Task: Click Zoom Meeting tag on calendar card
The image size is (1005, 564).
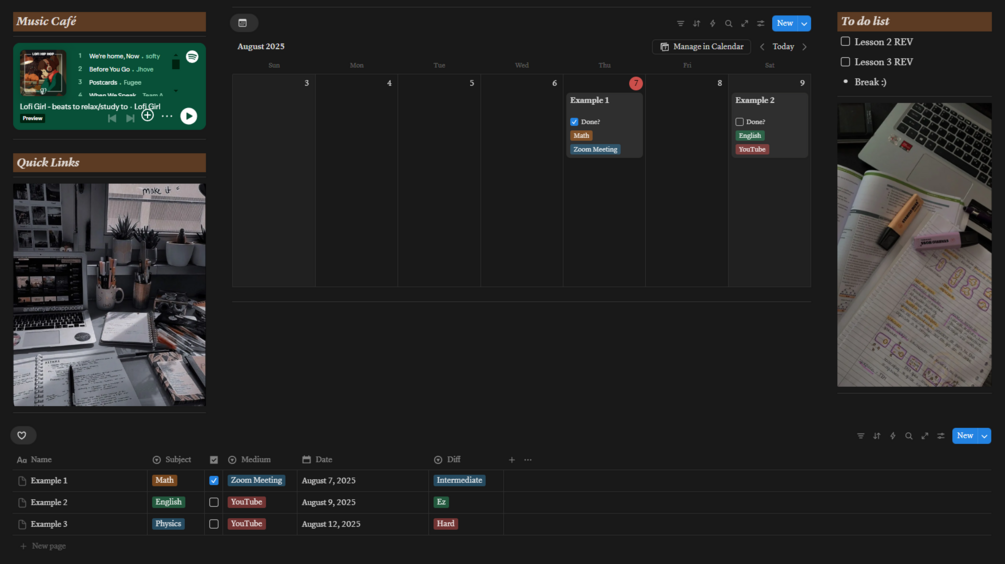Action: click(595, 149)
